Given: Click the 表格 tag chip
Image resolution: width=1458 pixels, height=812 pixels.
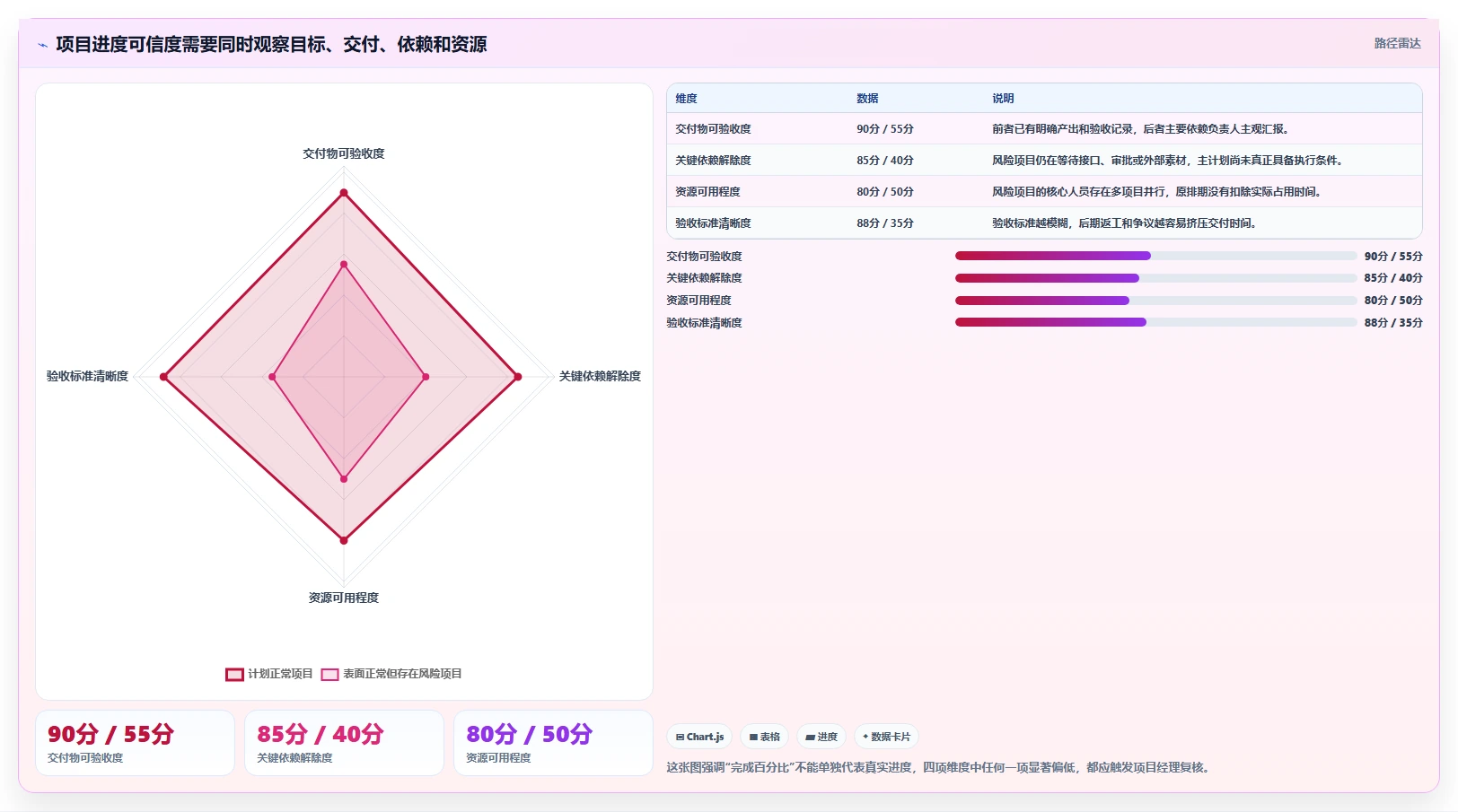Looking at the screenshot, I should tap(765, 737).
